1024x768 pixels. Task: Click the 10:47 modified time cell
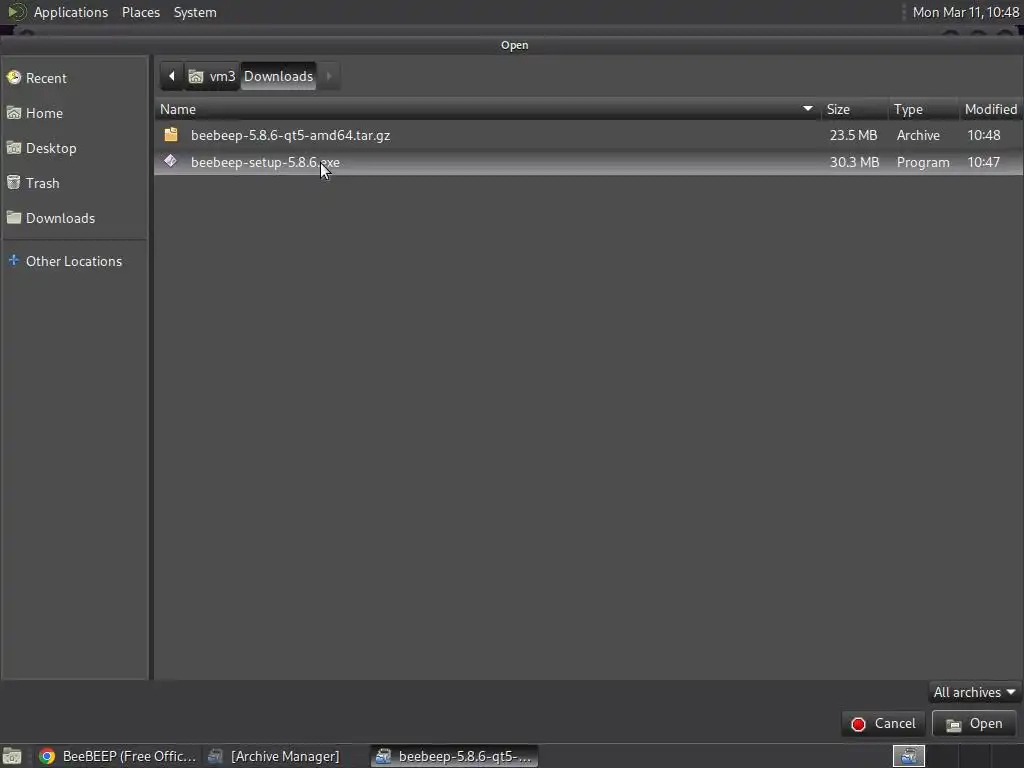(x=984, y=162)
